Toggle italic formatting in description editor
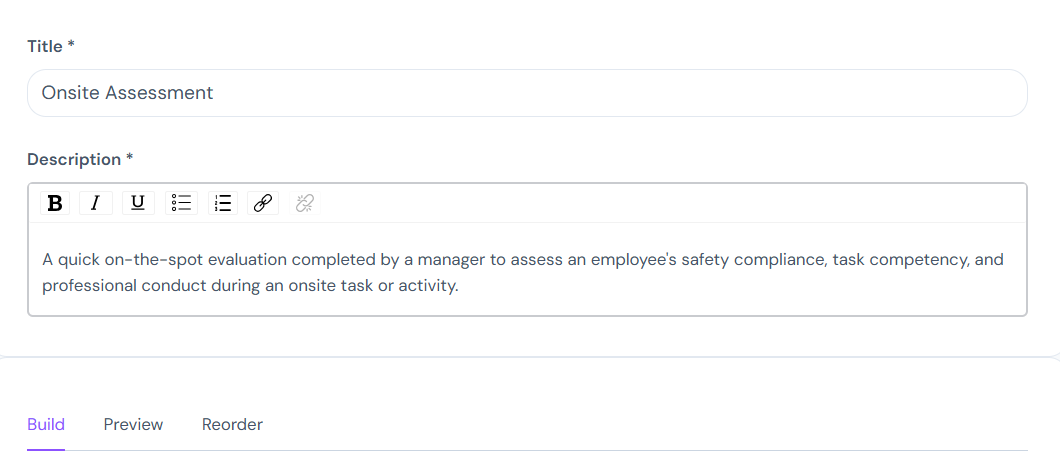This screenshot has height=472, width=1060. (96, 203)
